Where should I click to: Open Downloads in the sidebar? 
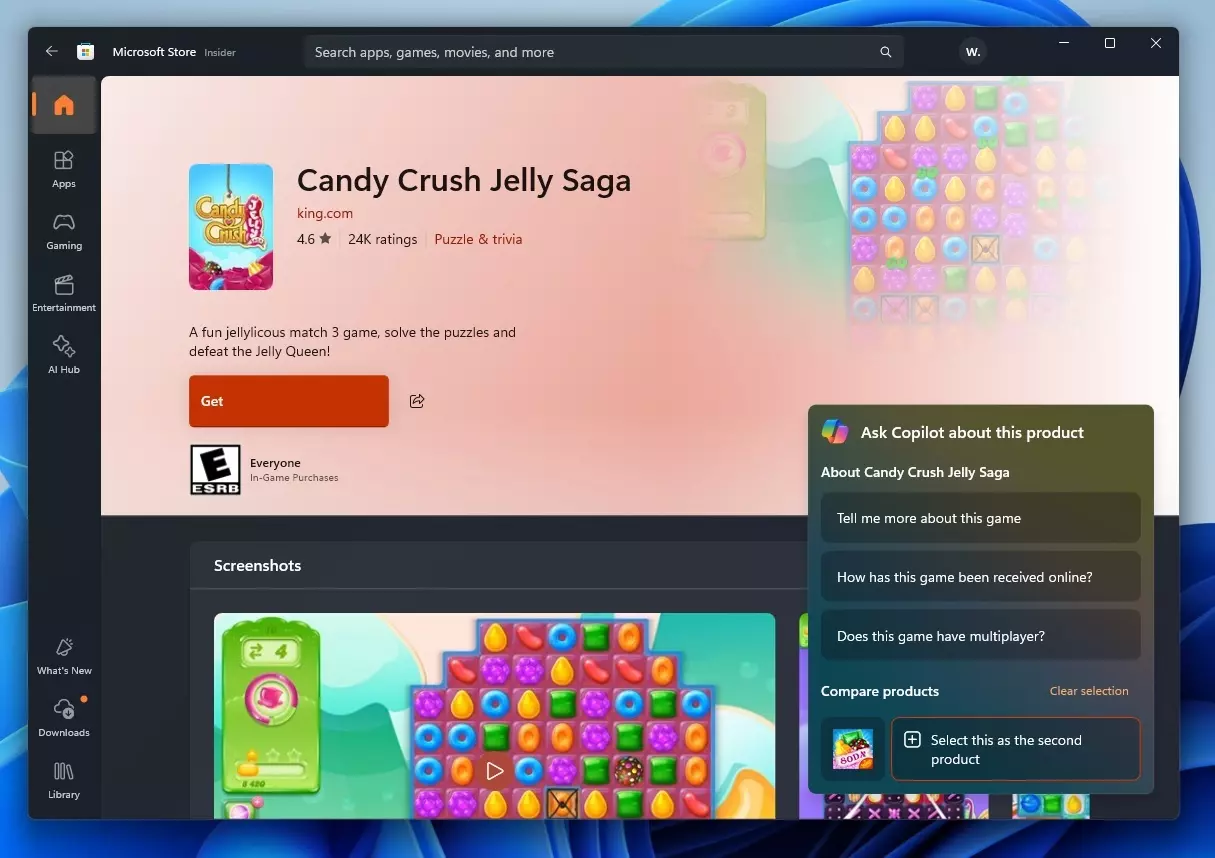tap(64, 717)
